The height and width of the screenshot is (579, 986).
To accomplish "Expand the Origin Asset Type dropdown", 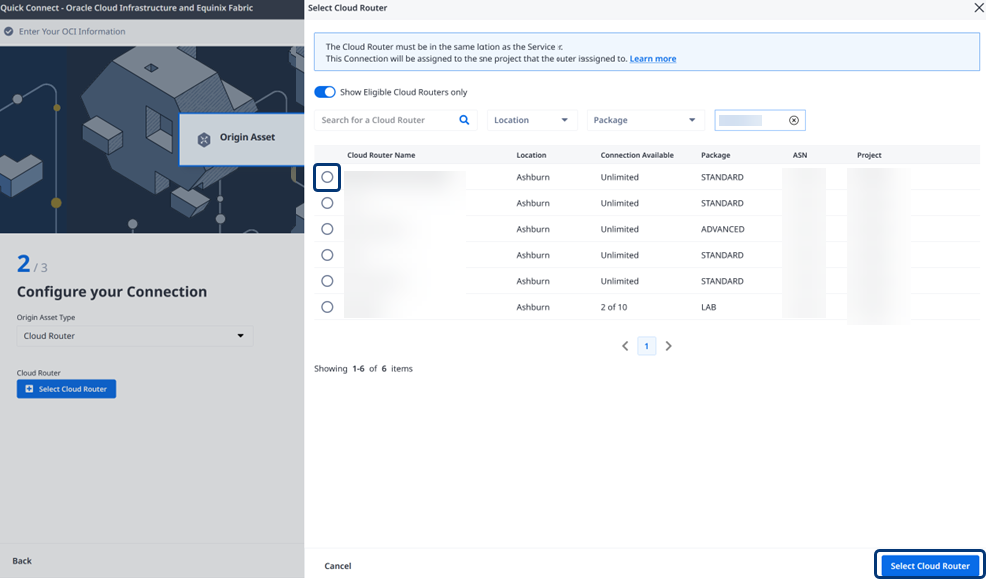I will pos(135,336).
